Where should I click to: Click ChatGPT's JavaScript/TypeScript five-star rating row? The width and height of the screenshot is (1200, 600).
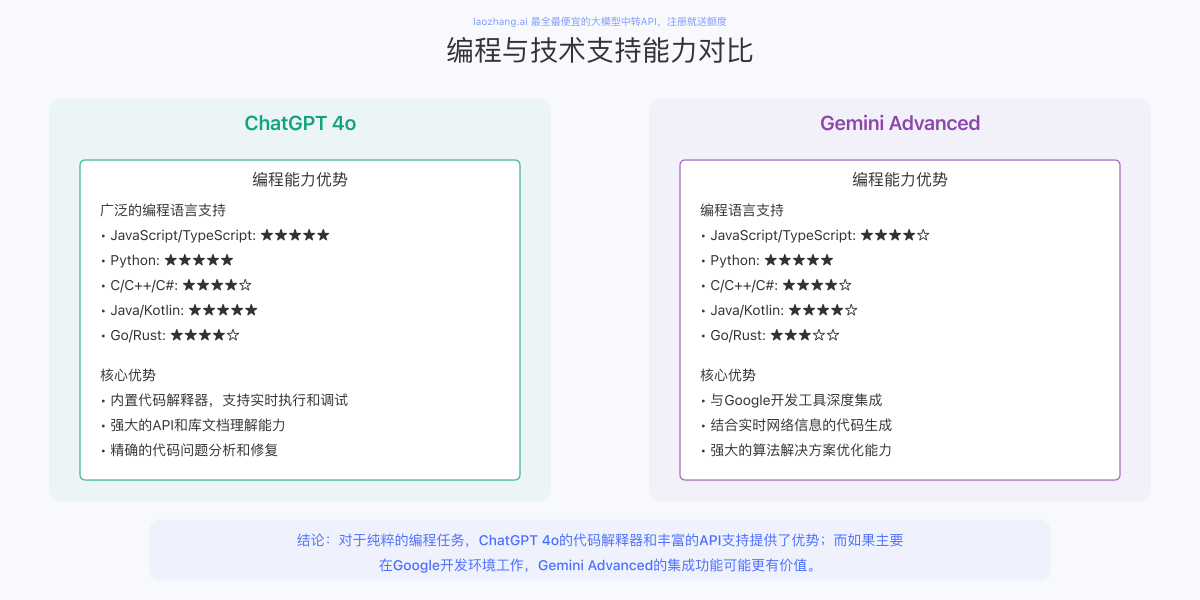215,235
